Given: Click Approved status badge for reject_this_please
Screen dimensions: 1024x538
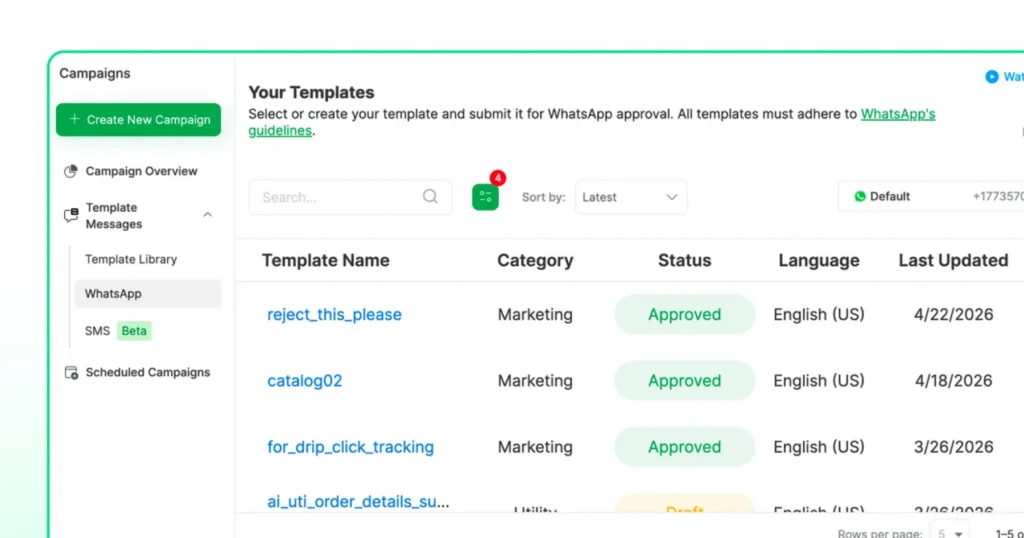Looking at the screenshot, I should point(684,315).
